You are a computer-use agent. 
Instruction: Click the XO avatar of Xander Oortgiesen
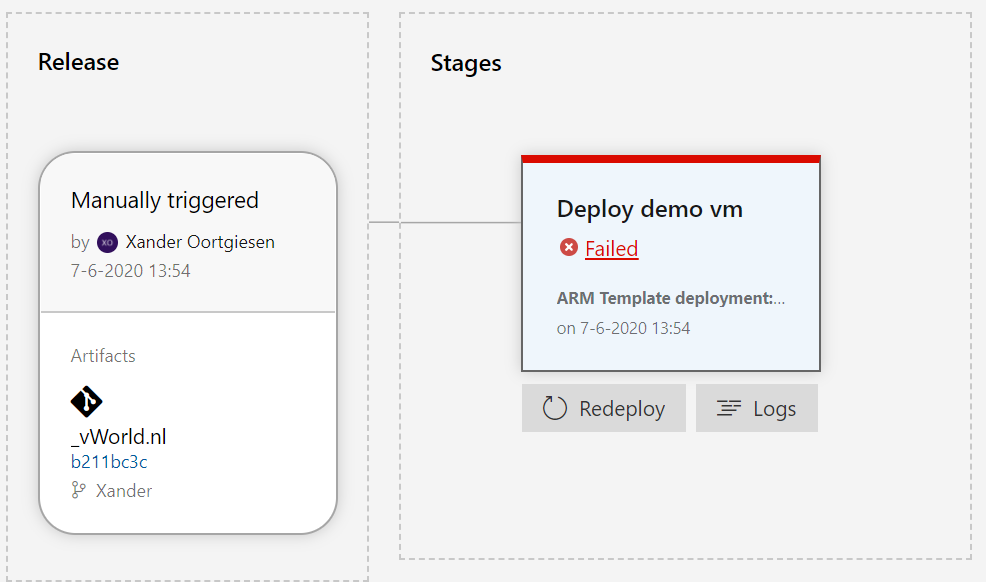point(110,241)
